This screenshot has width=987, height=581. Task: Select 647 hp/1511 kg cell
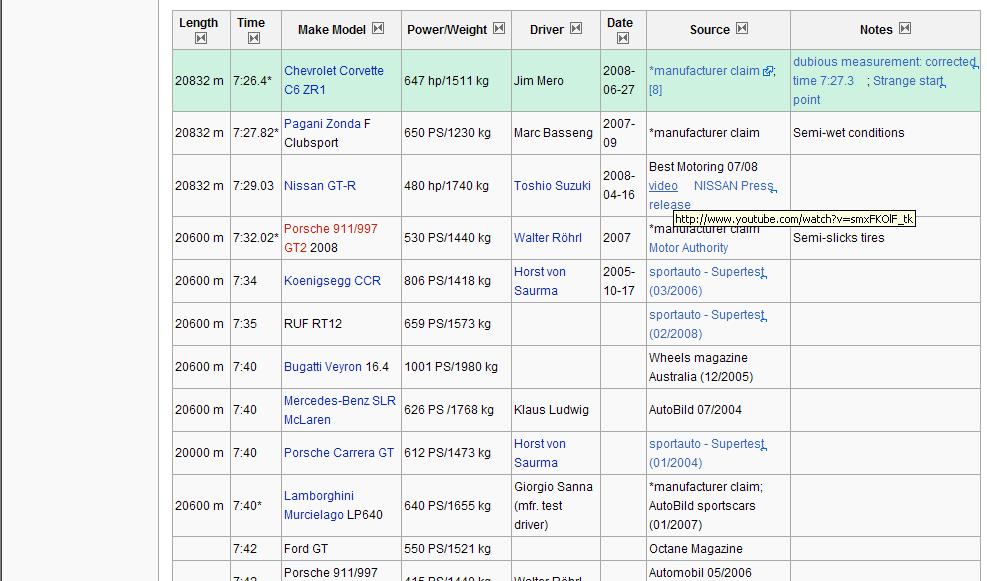pos(456,81)
